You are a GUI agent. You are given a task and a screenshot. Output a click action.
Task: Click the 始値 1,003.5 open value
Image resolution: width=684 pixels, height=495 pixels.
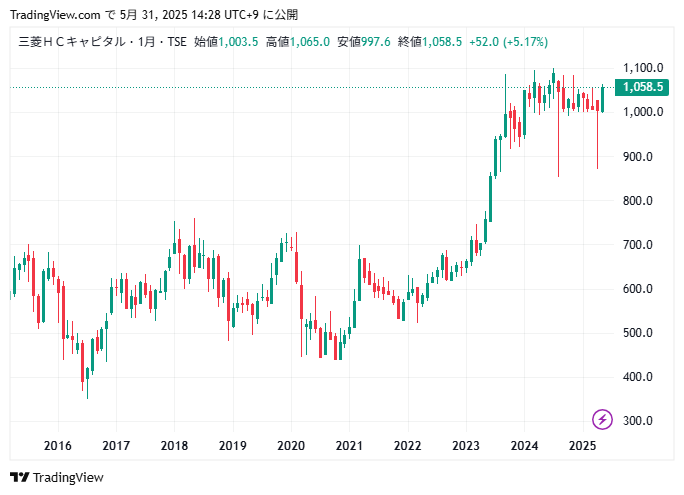(x=226, y=42)
